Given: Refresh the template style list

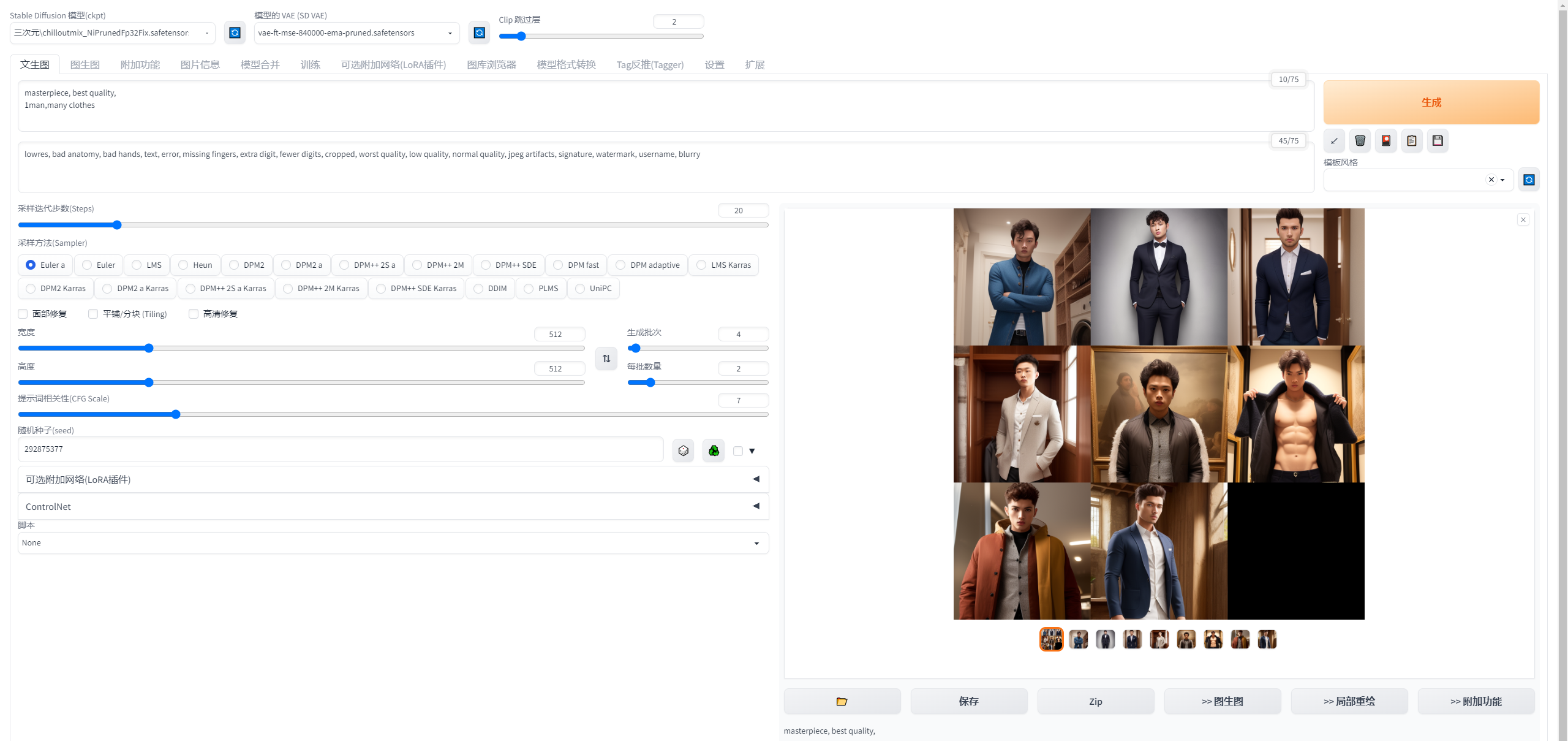Looking at the screenshot, I should coord(1529,180).
